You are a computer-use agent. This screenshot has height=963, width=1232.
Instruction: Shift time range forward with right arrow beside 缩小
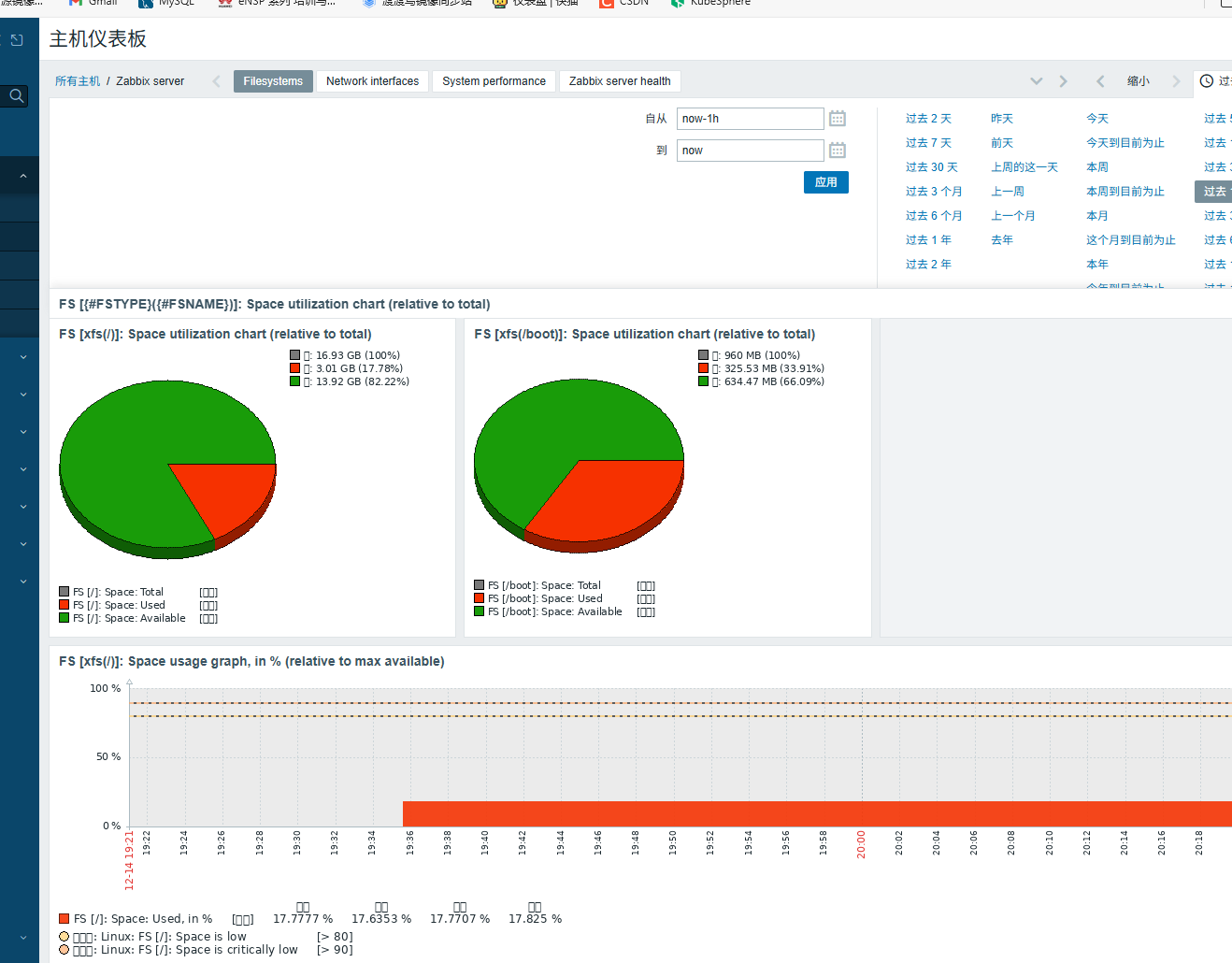click(1176, 81)
